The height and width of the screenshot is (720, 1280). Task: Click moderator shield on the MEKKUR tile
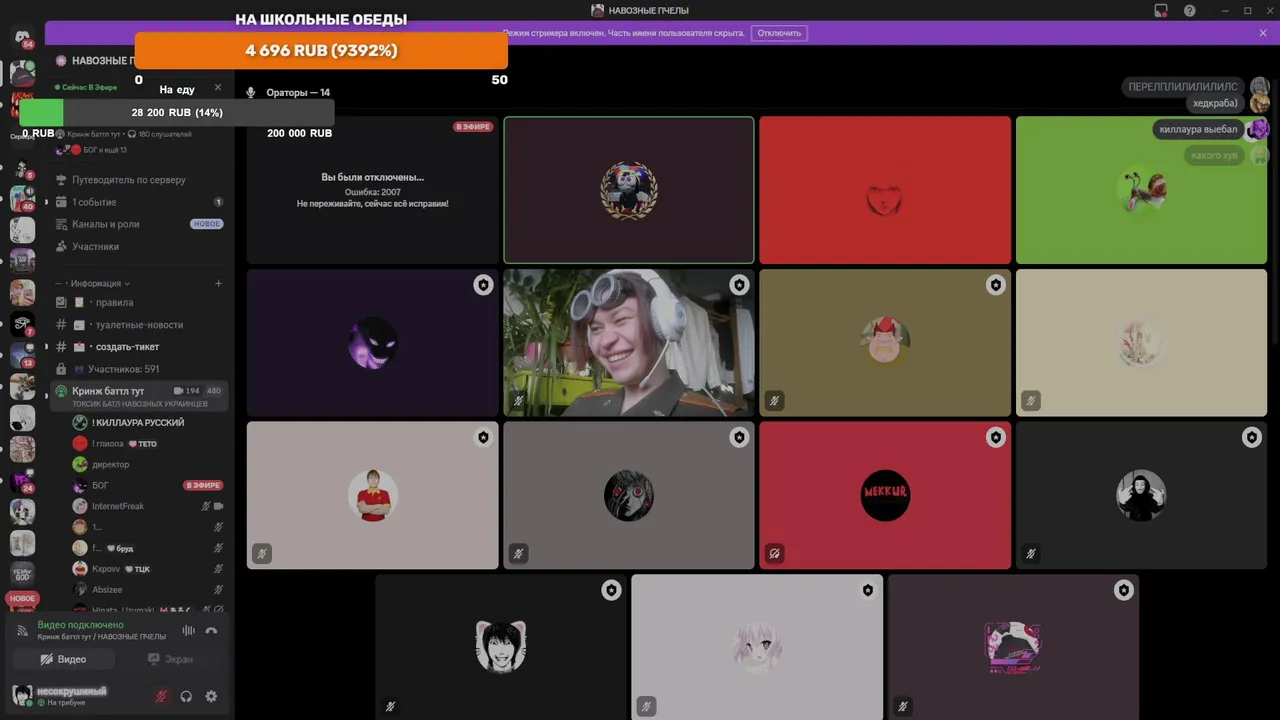tap(995, 437)
